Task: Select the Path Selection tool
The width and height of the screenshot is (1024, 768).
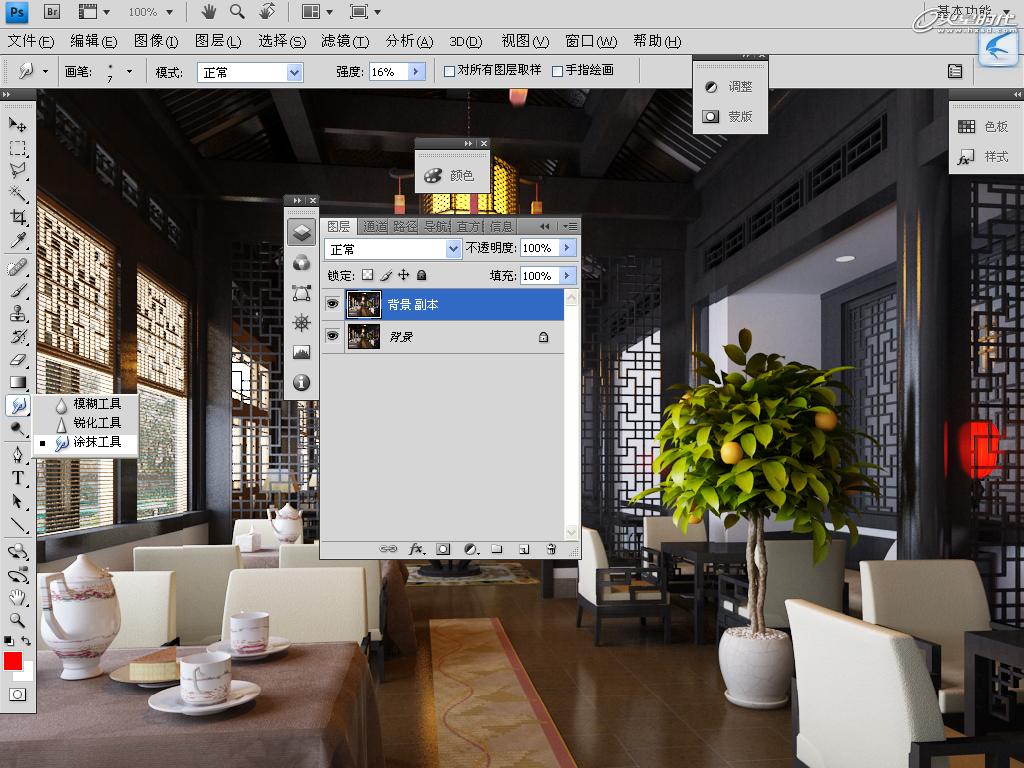Action: (18, 501)
